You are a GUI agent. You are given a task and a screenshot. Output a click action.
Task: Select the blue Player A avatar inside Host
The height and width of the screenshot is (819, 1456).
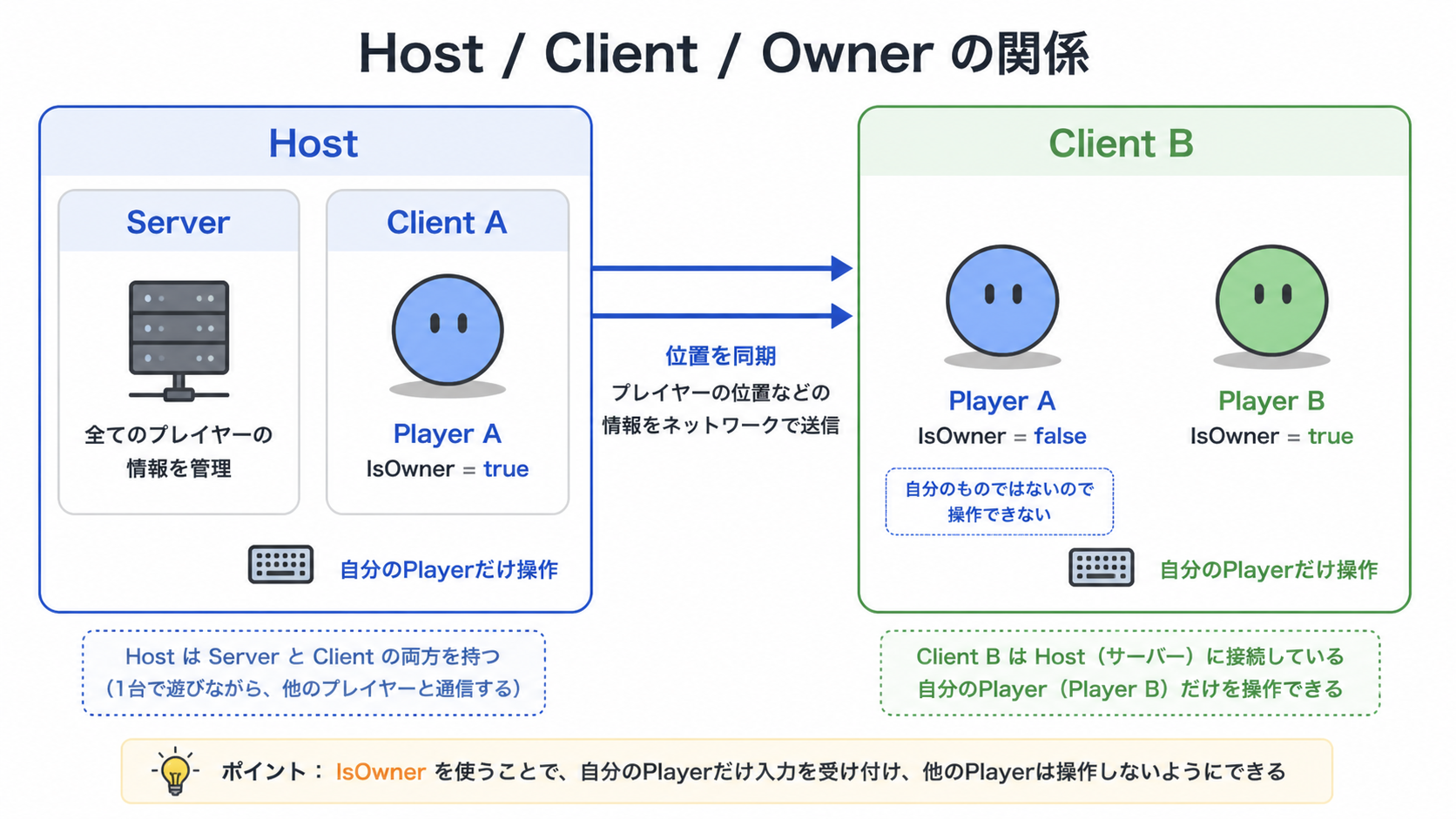(448, 331)
